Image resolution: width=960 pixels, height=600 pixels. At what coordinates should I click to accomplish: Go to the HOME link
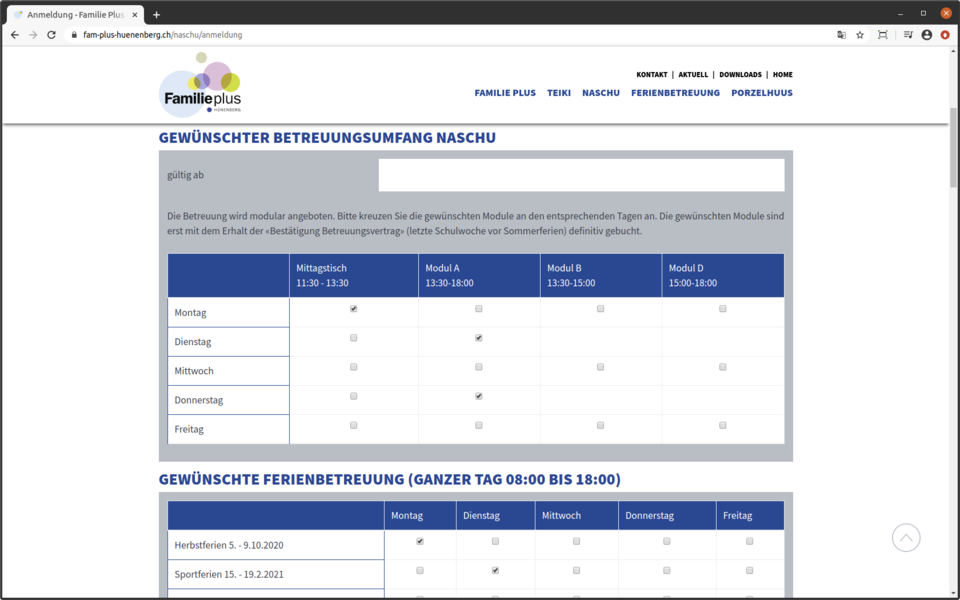pos(782,75)
